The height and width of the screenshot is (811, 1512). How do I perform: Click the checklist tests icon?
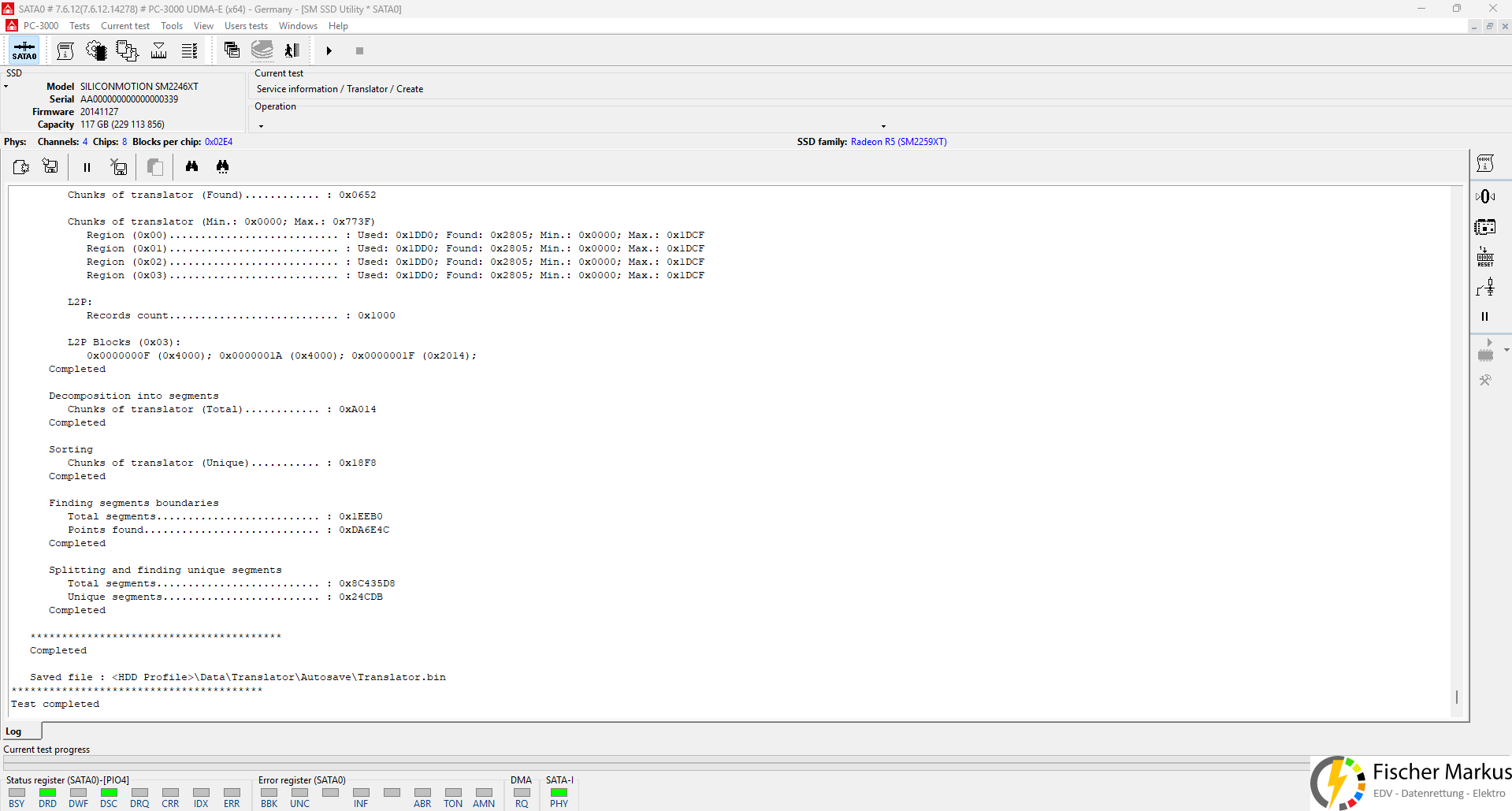point(189,50)
